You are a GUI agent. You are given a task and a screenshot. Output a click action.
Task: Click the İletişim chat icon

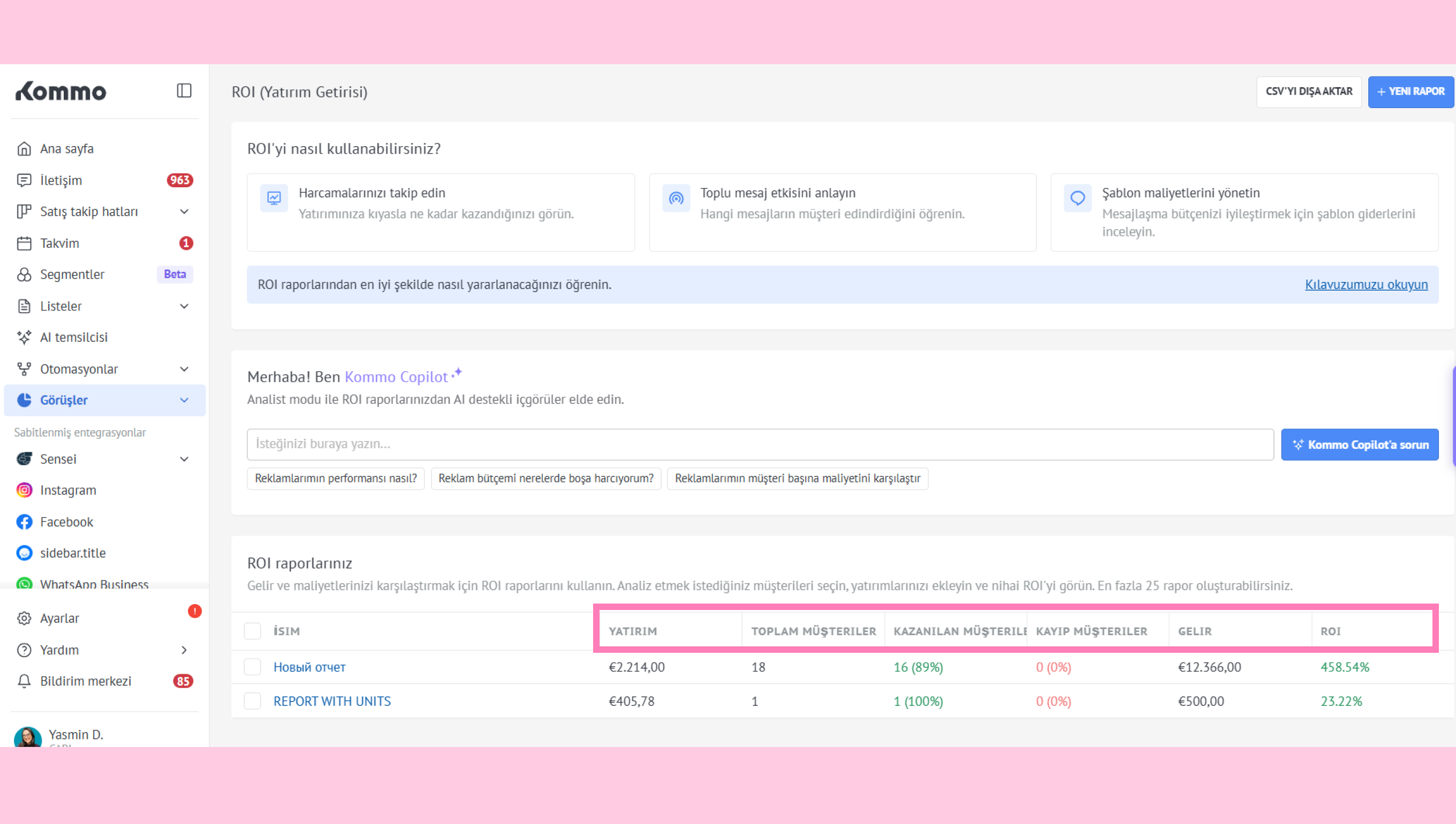click(x=24, y=180)
